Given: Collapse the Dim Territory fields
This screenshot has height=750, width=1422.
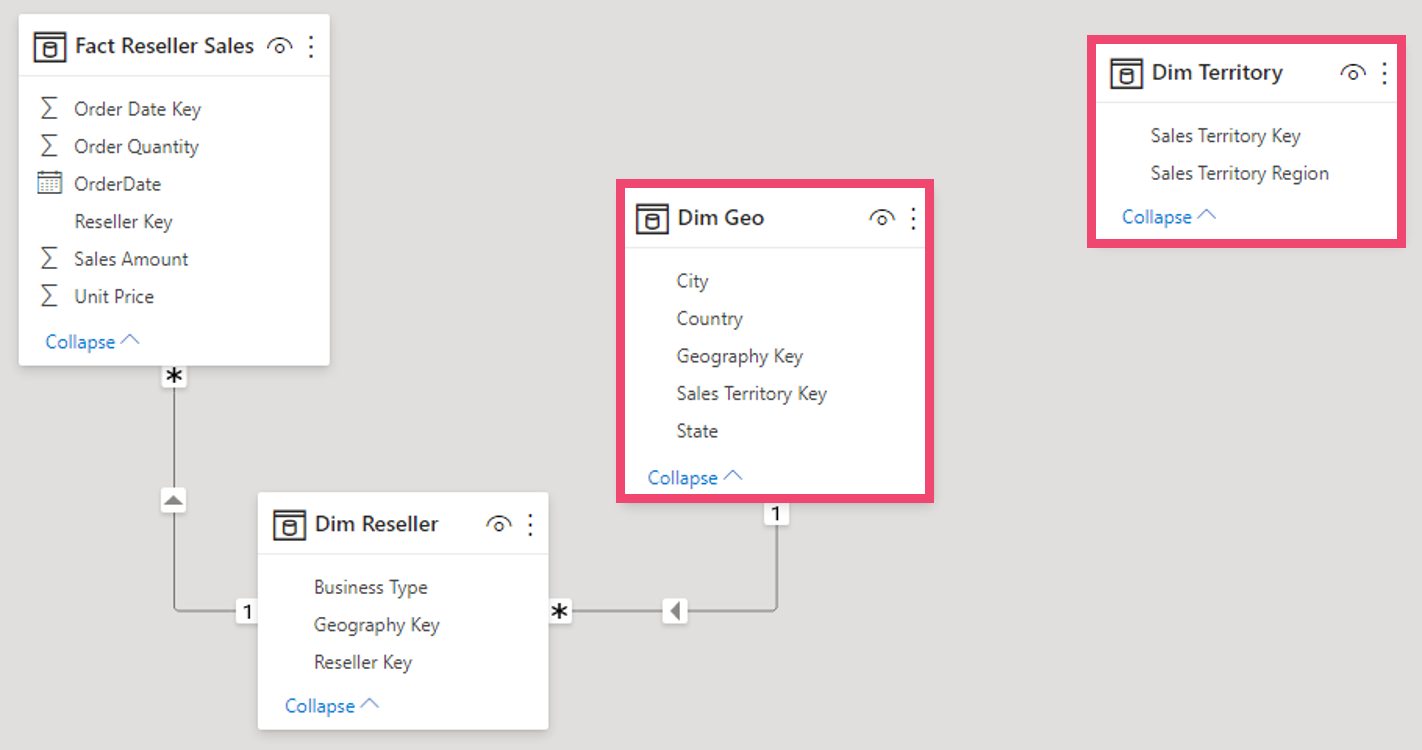Looking at the screenshot, I should click(x=1168, y=216).
